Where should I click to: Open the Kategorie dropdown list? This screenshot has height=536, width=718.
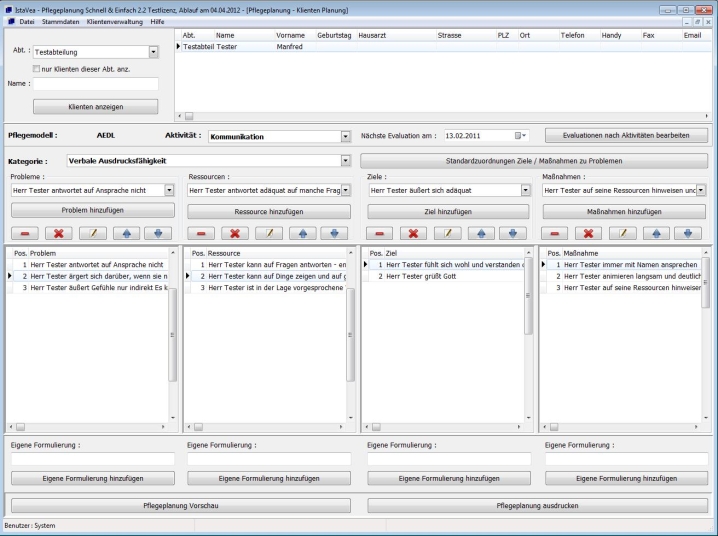pos(345,160)
